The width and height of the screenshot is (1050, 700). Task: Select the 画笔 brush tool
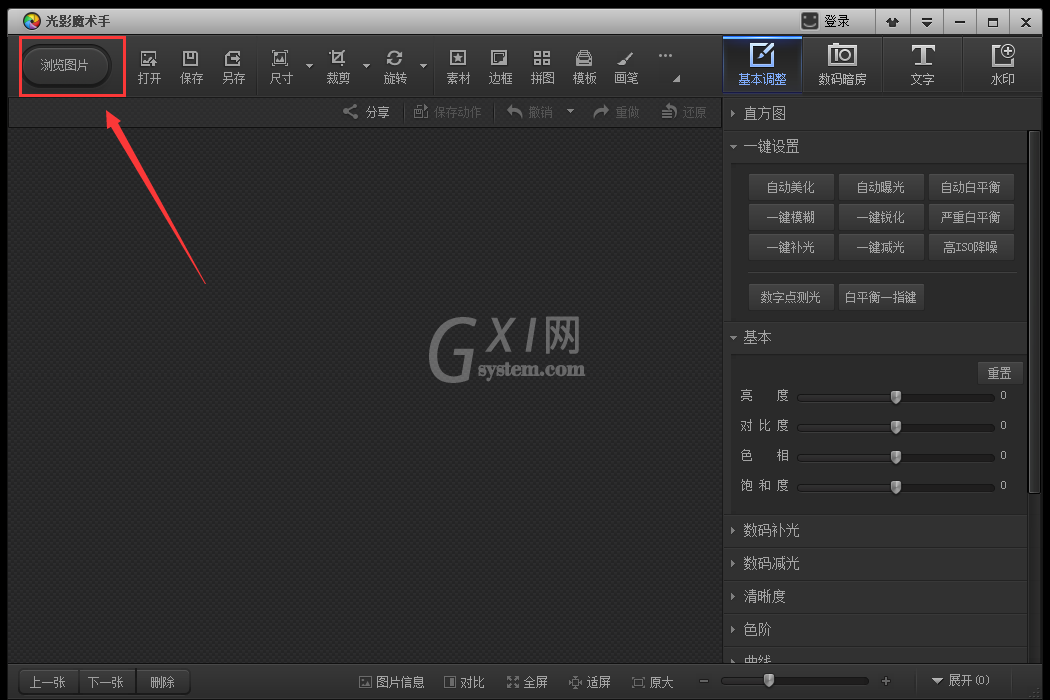[626, 67]
